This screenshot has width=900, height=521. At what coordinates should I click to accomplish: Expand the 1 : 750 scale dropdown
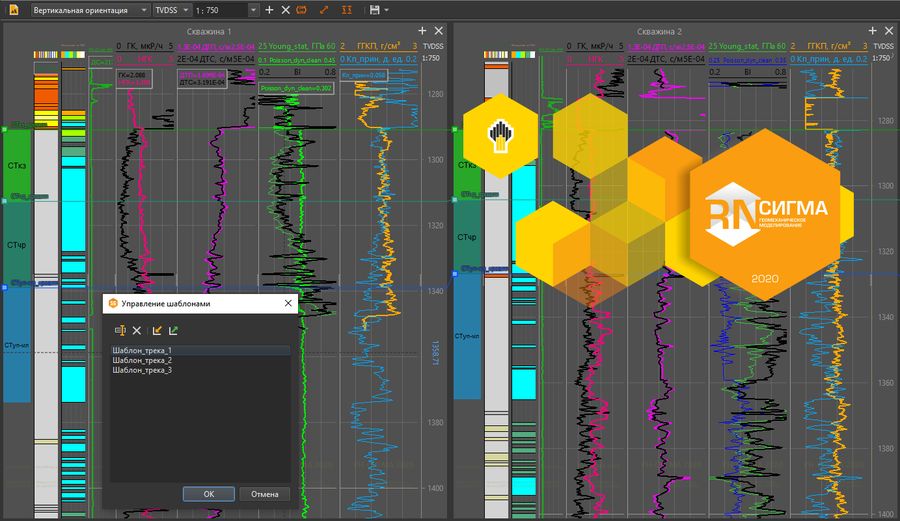click(x=254, y=9)
